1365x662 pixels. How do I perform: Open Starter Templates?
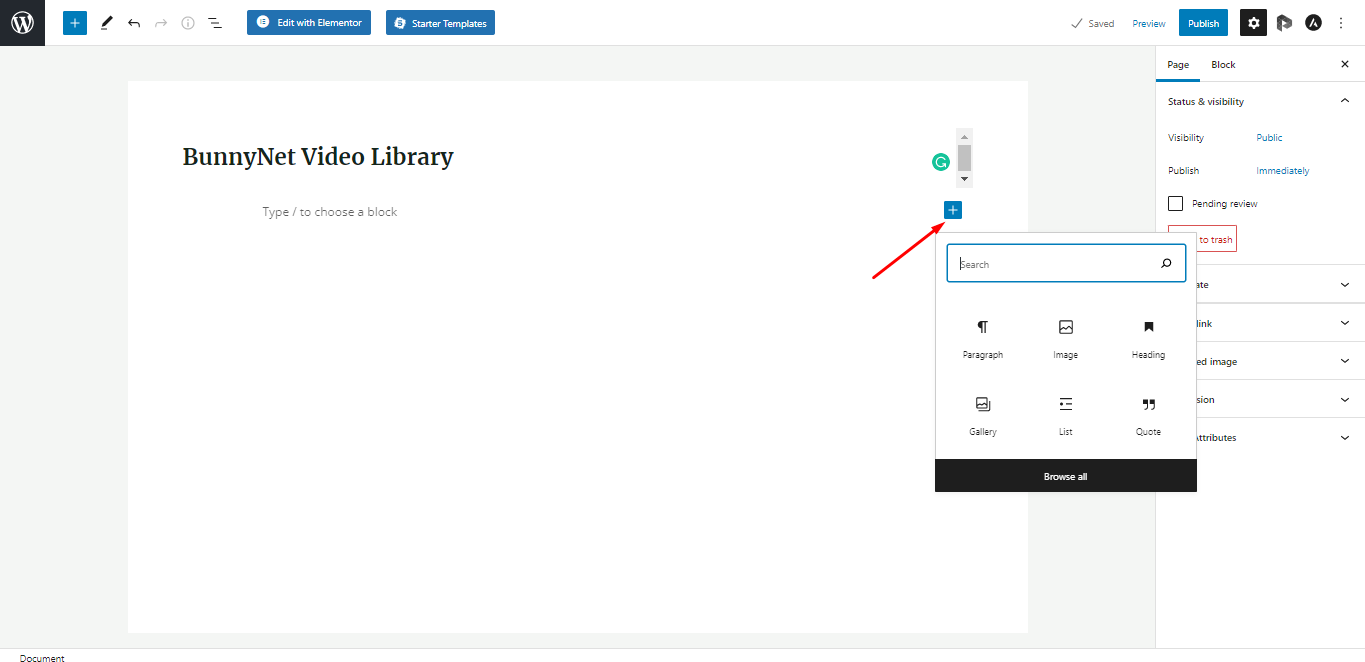point(440,22)
